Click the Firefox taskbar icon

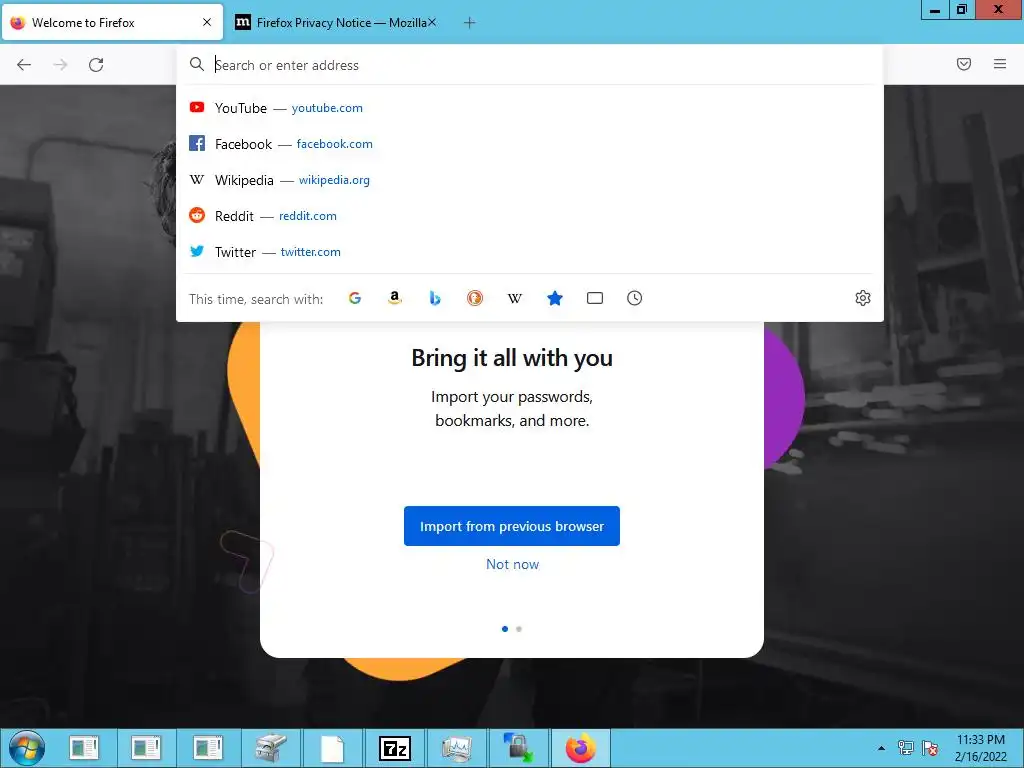tap(581, 748)
